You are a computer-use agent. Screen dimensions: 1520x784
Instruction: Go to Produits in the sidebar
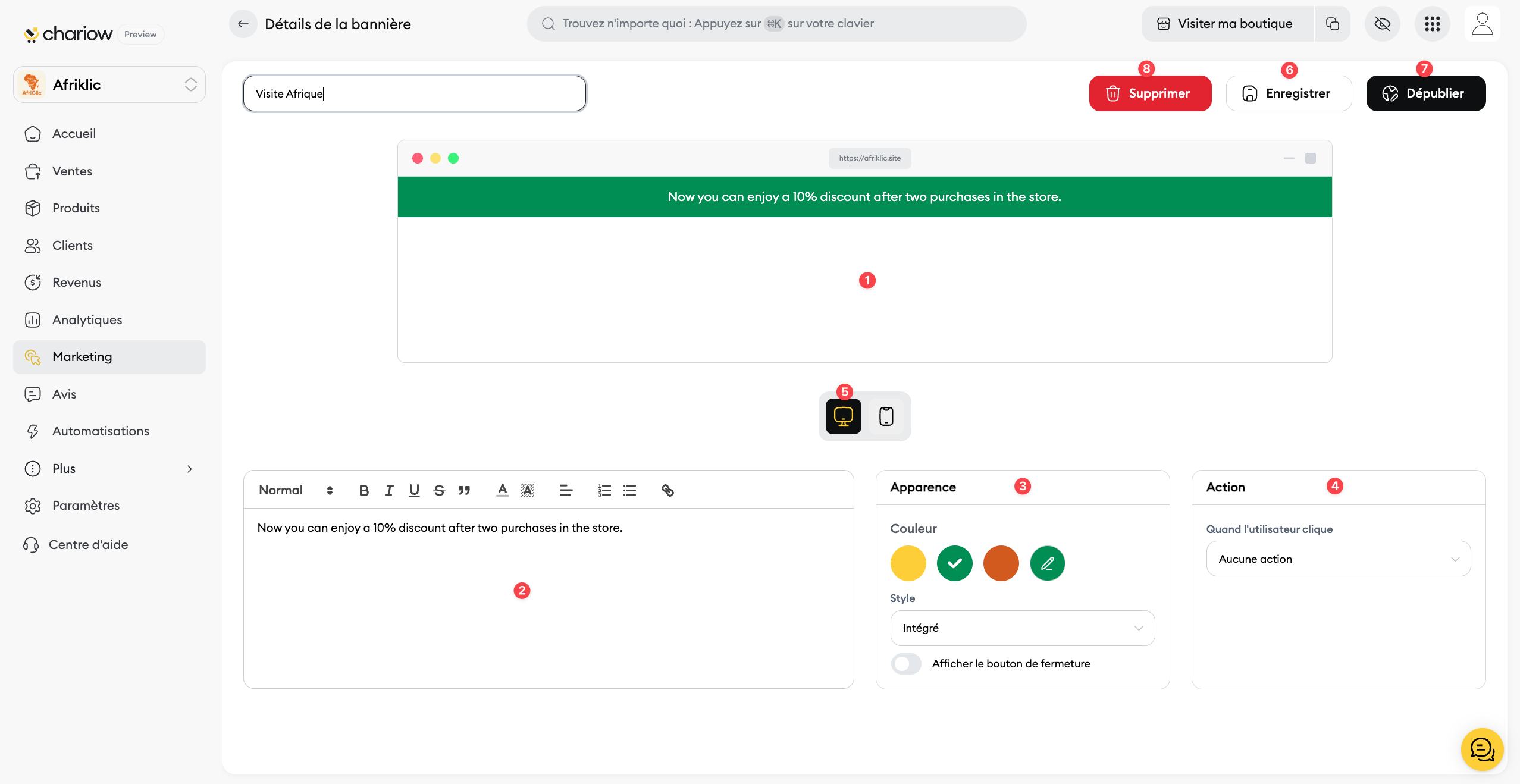[x=76, y=208]
